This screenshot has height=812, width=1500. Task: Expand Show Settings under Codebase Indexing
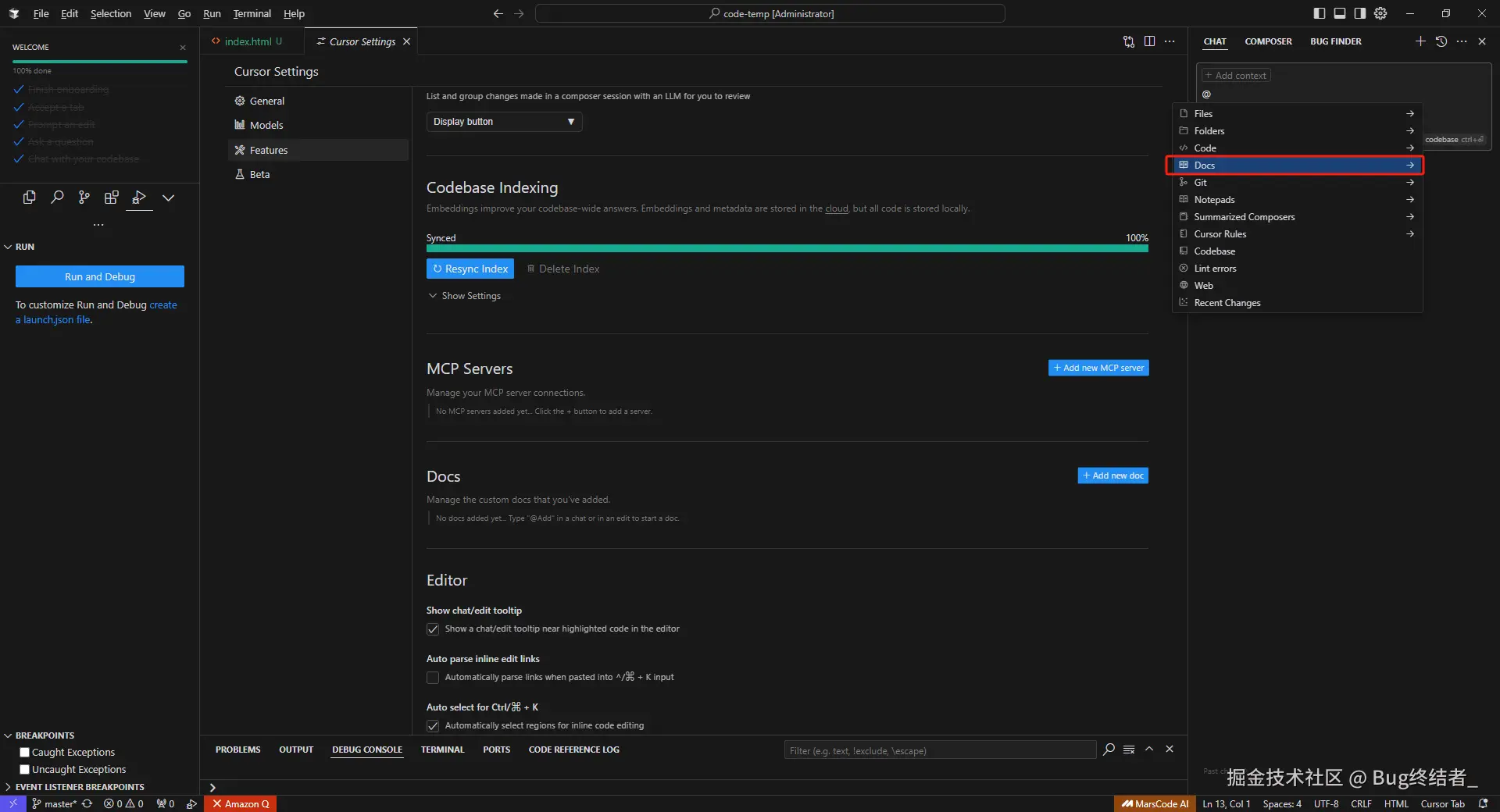[464, 296]
